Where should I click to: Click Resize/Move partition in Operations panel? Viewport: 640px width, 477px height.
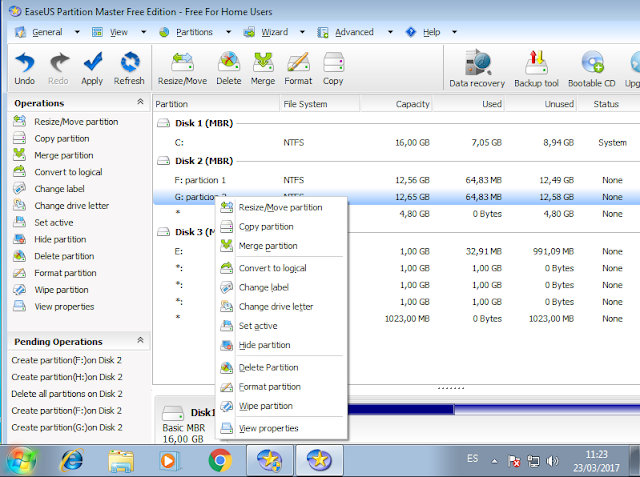coord(65,122)
